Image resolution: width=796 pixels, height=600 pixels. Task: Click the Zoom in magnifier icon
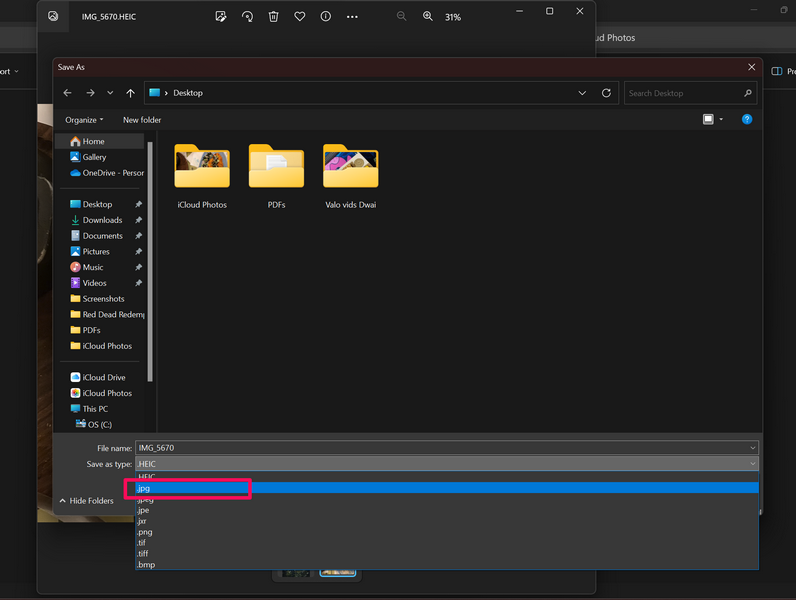pyautogui.click(x=428, y=17)
